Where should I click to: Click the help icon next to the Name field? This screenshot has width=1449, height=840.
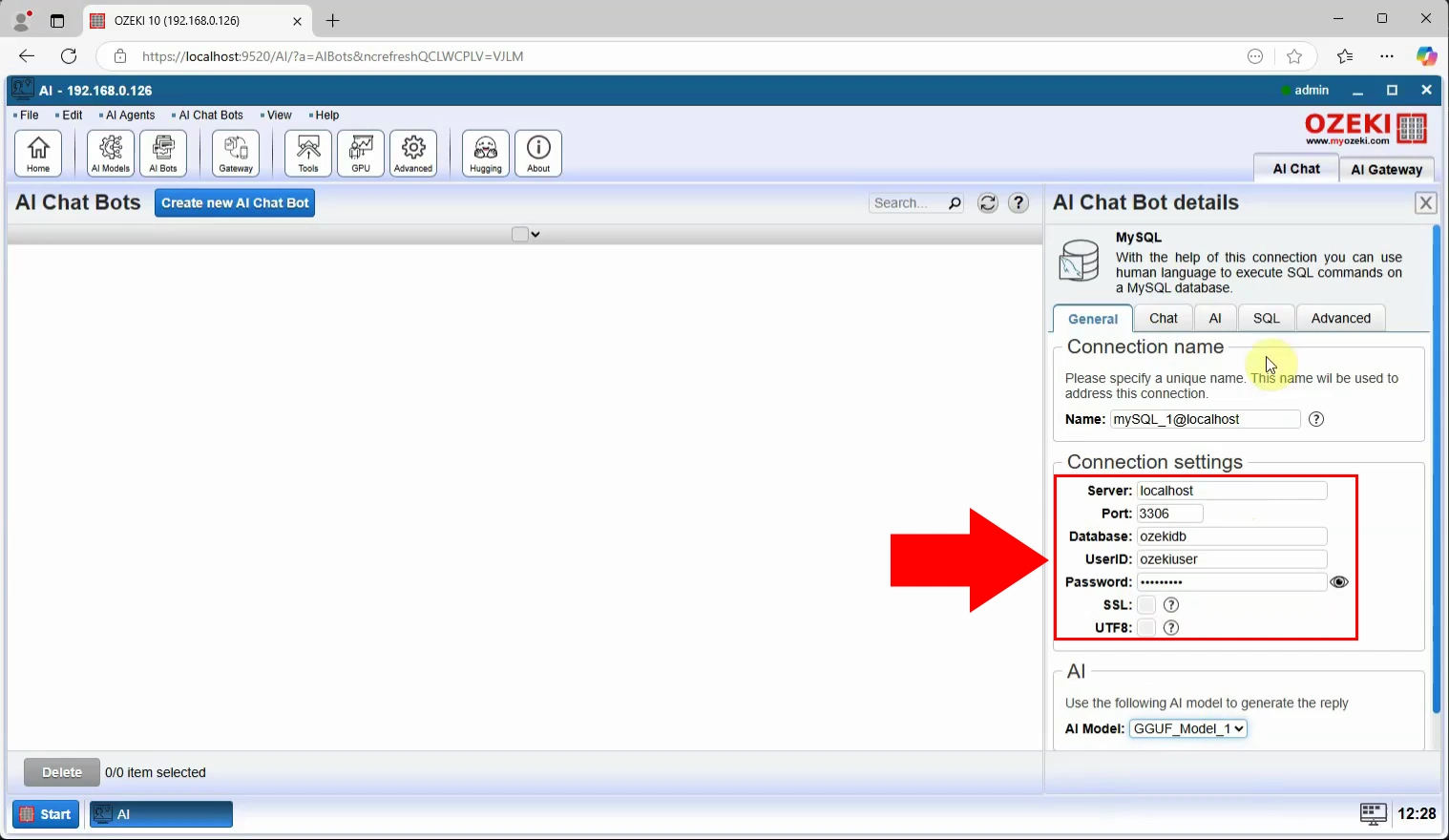click(1316, 419)
